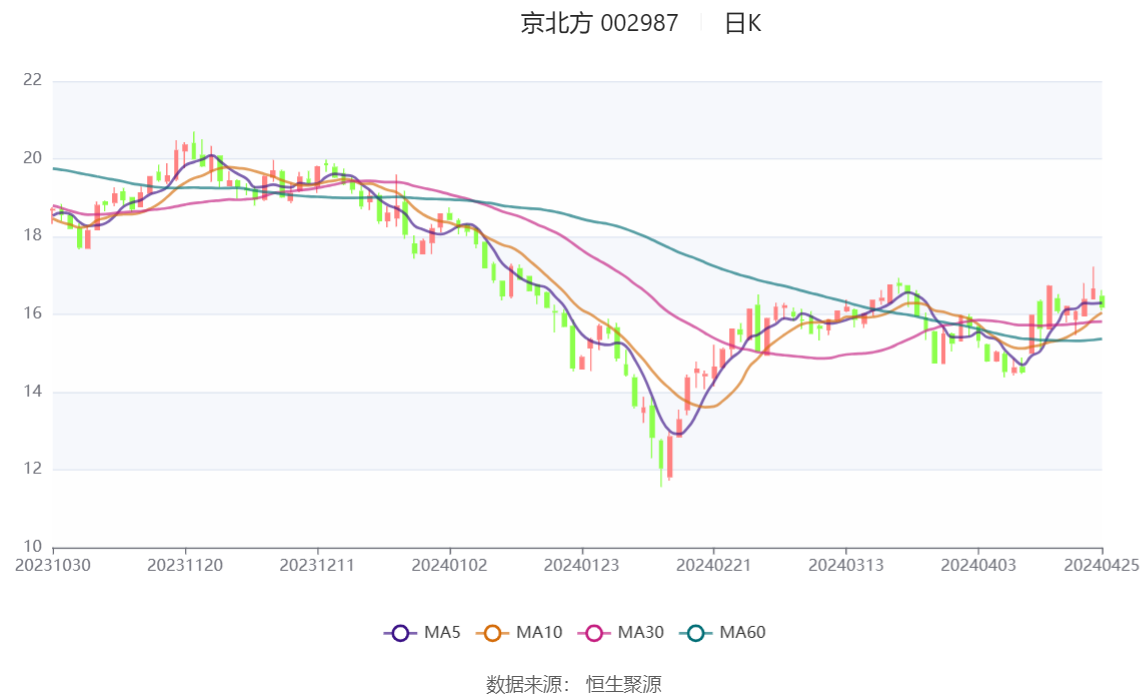Viewport: 1148px width, 699px height.
Task: Click the 20240313 x-axis date label
Action: (846, 565)
